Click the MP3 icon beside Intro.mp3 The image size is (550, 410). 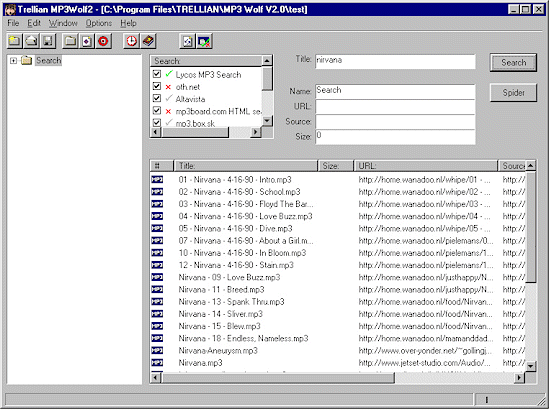point(157,180)
